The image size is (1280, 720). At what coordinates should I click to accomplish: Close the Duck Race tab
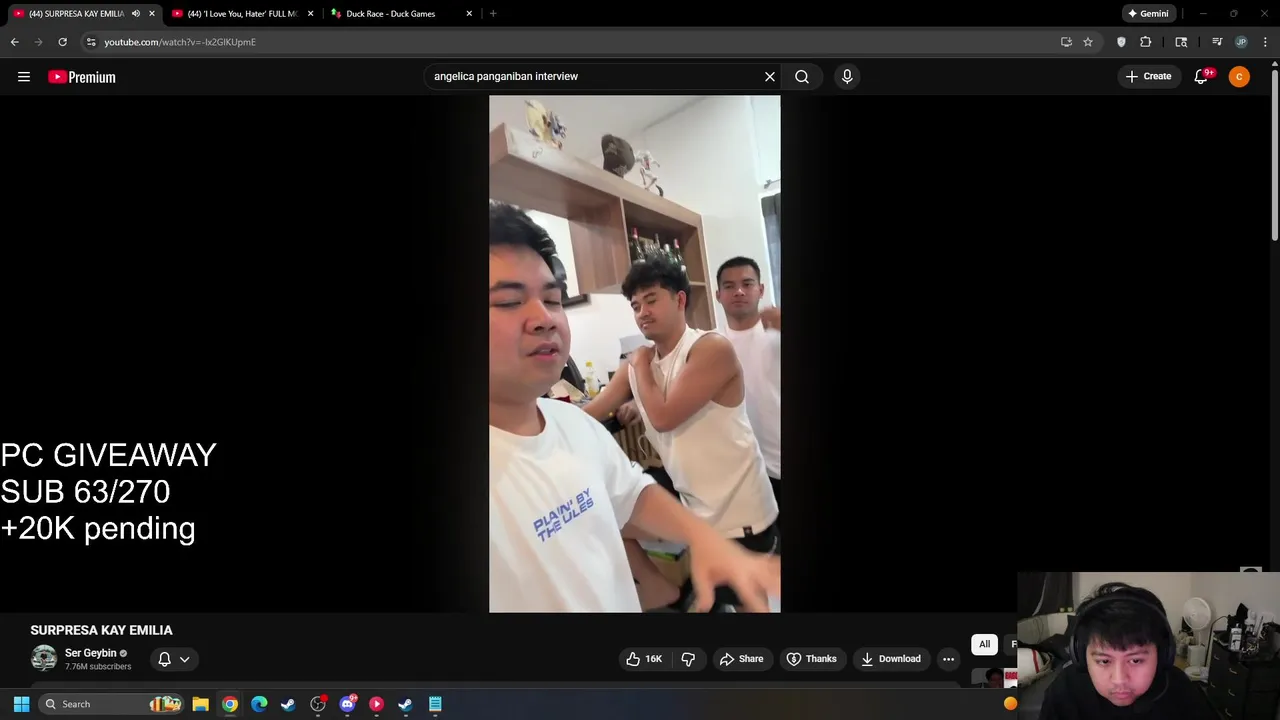(x=469, y=14)
